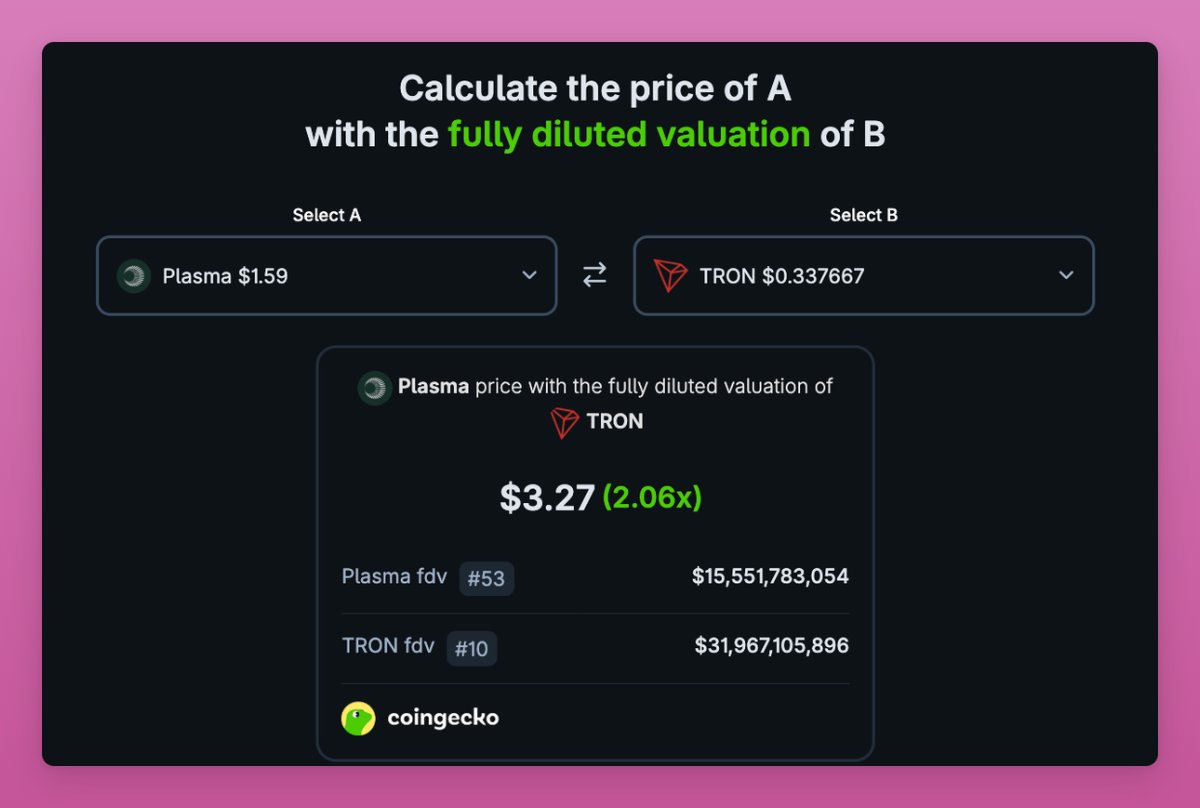This screenshot has width=1200, height=808.
Task: Expand the Select B dropdown chevron
Action: (1067, 276)
